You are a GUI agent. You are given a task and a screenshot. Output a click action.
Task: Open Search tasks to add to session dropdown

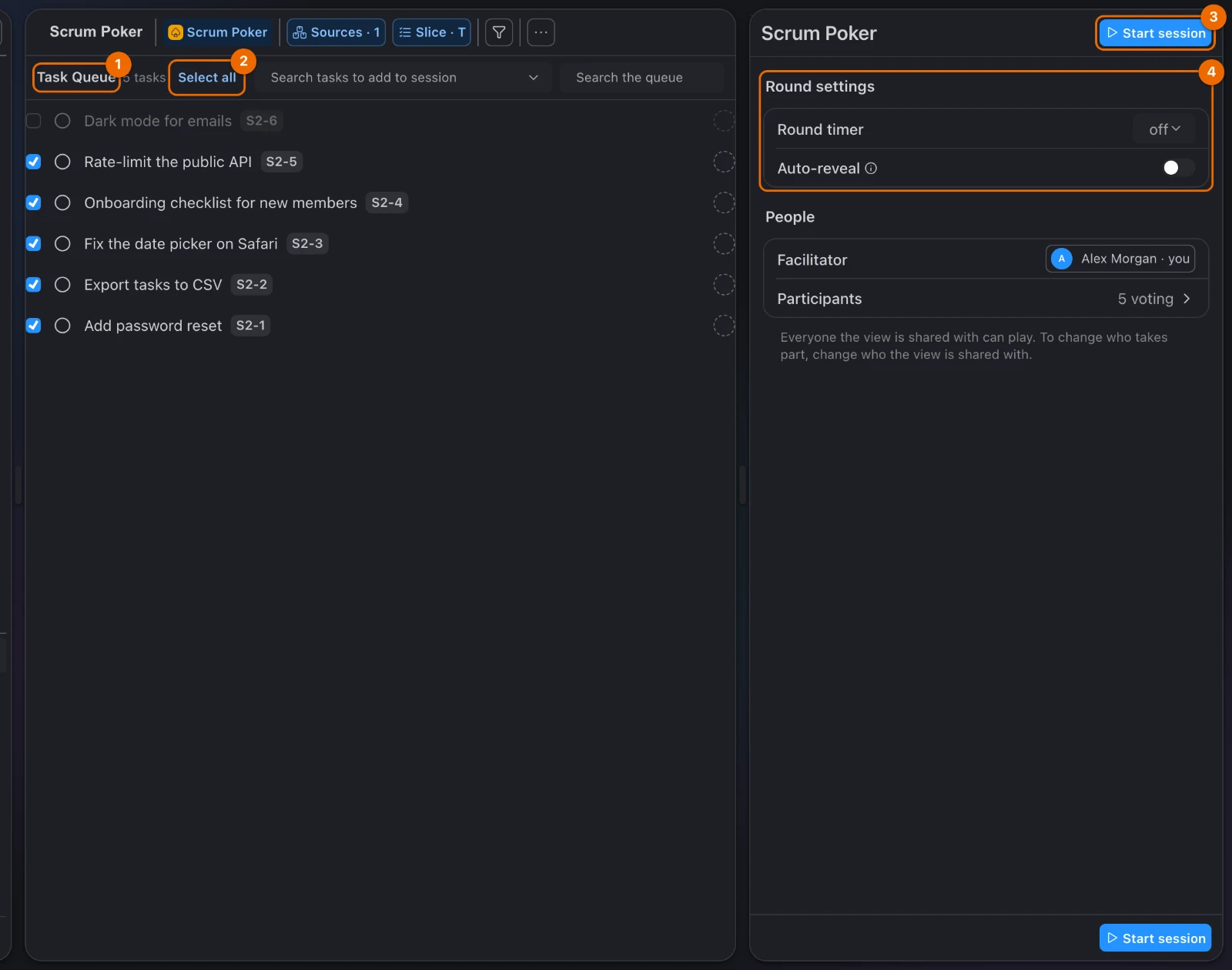[403, 78]
